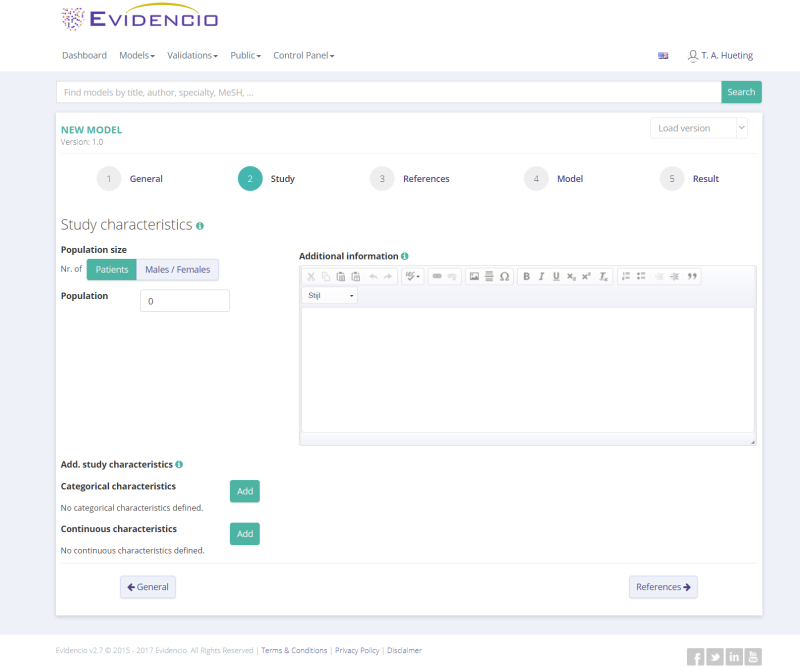Click the Population number input field
This screenshot has height=667, width=800.
[185, 301]
